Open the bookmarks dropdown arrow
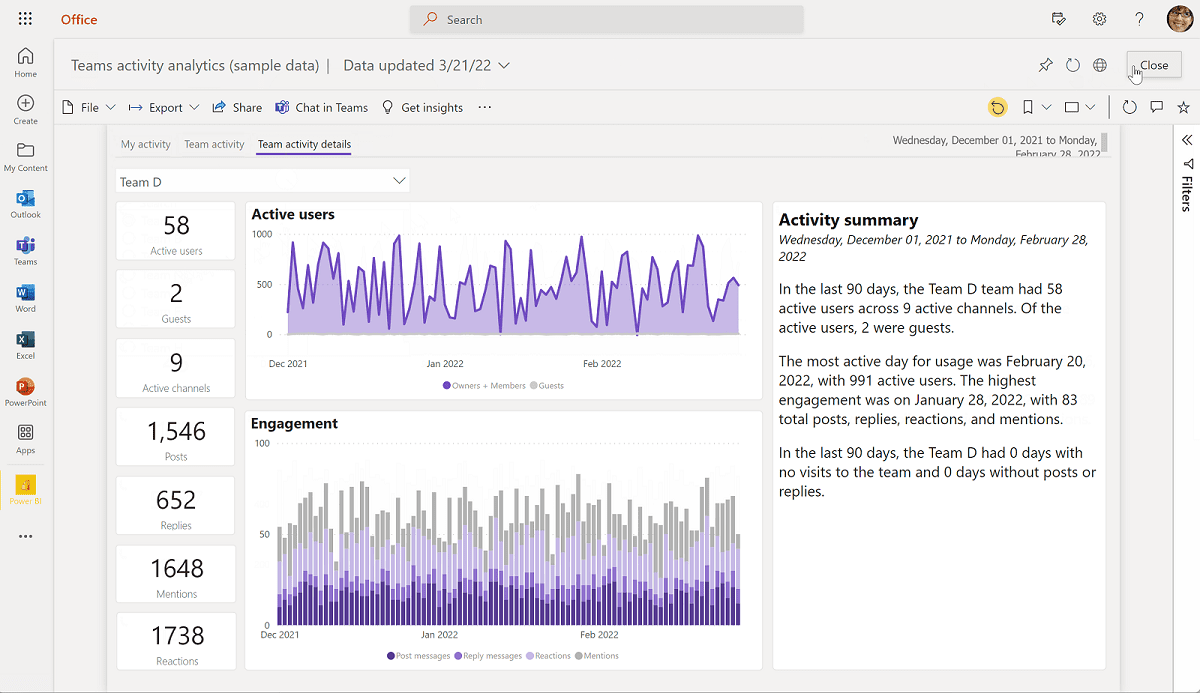The image size is (1200, 693). pyautogui.click(x=1047, y=107)
